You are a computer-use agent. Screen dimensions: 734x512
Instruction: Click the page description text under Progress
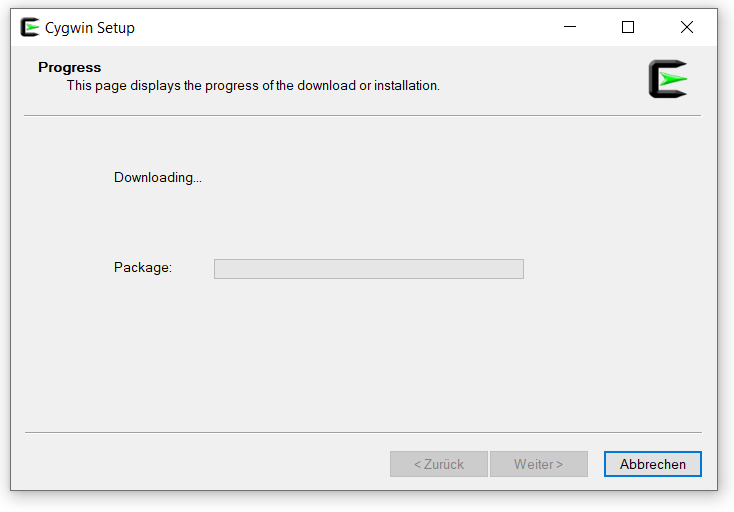[x=253, y=86]
